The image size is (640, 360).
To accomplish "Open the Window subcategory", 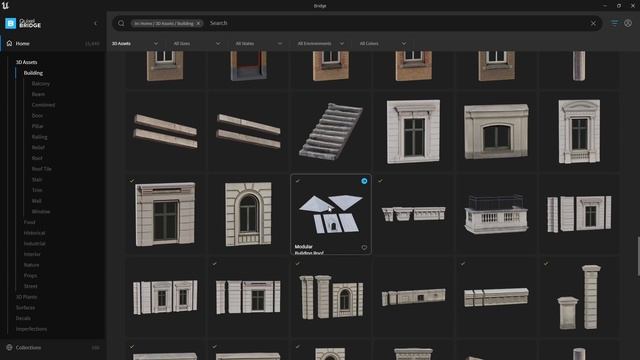I will point(41,211).
